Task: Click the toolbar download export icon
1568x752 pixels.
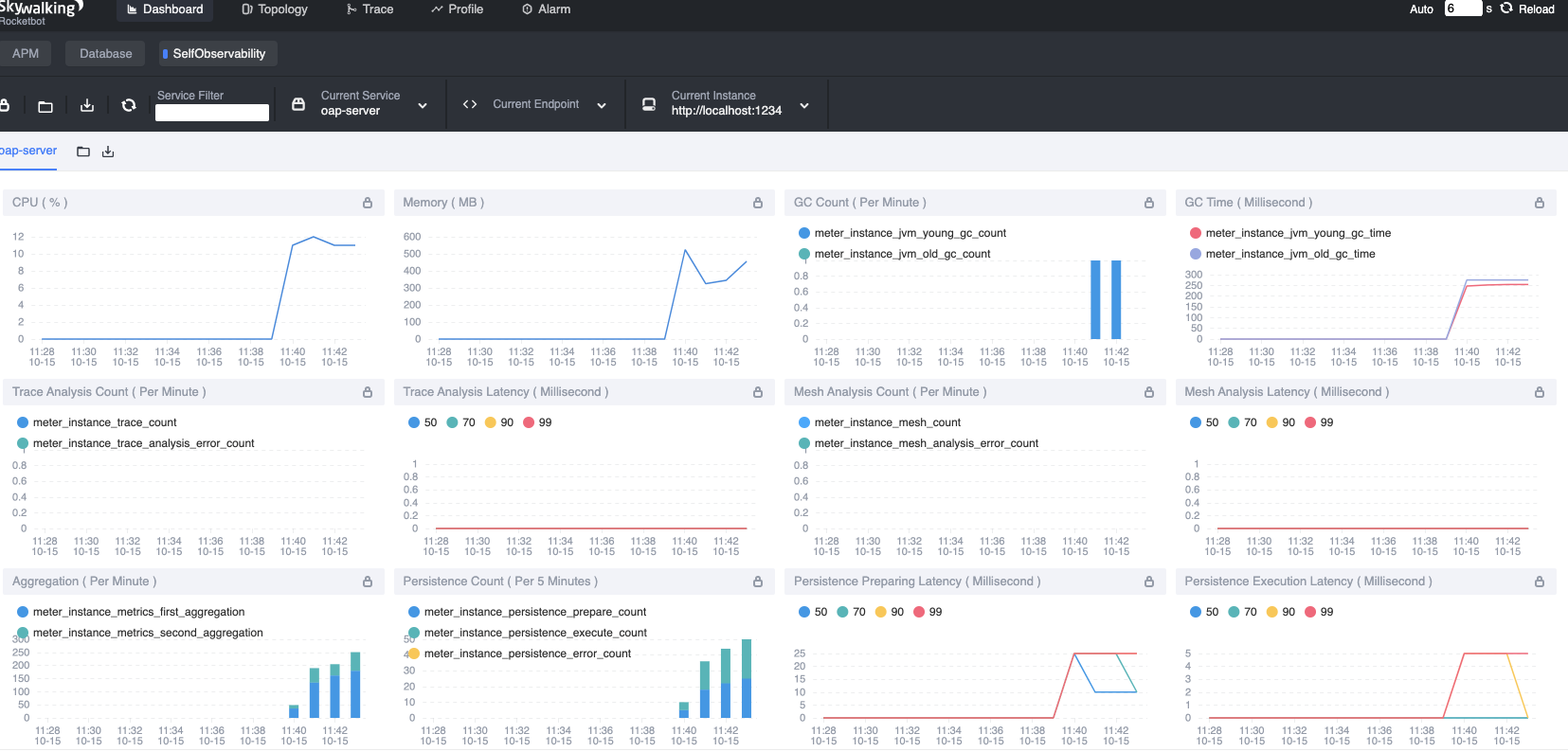Action: click(87, 105)
